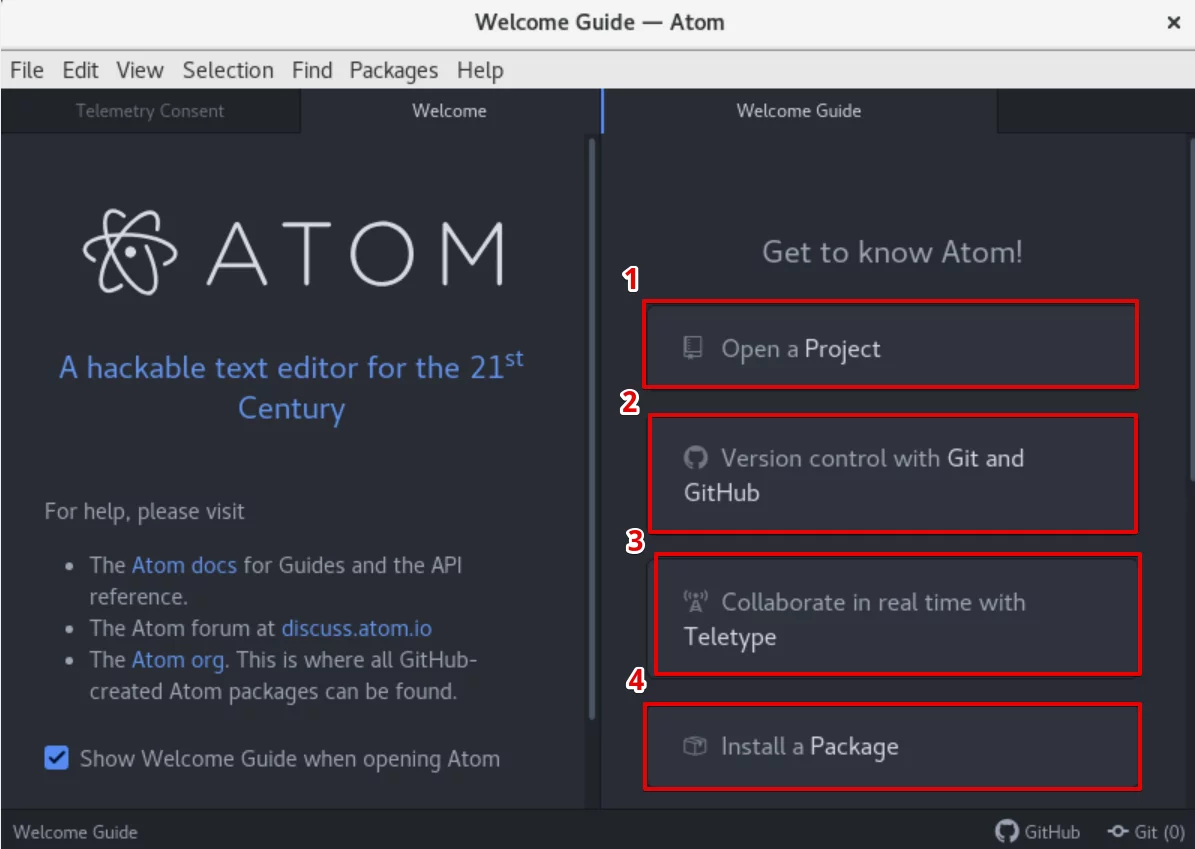
Task: Open the discuss.atom.io forum link
Action: [x=357, y=628]
